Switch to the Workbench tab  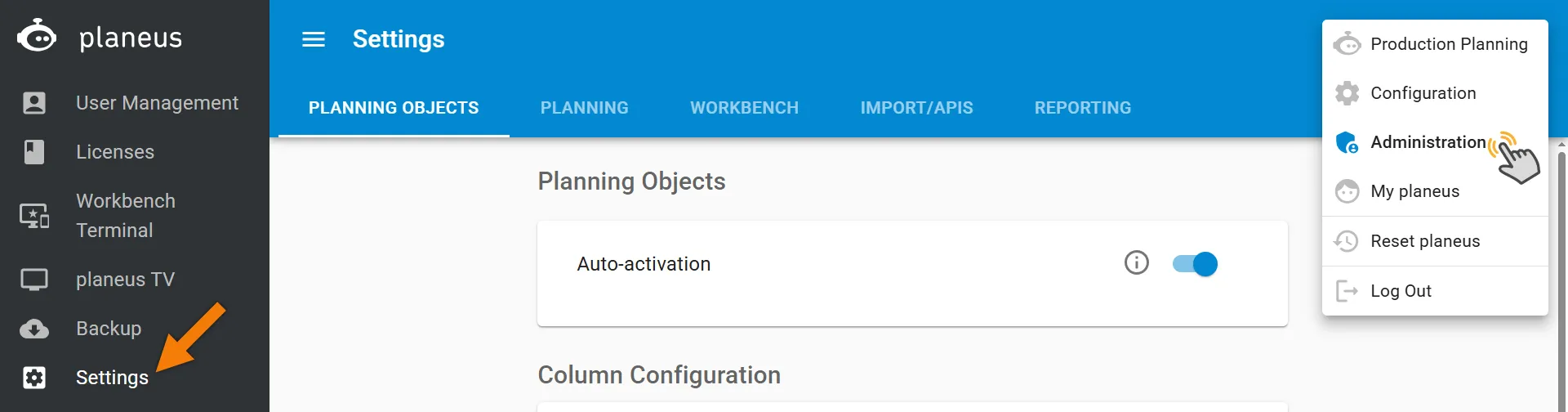(x=745, y=108)
